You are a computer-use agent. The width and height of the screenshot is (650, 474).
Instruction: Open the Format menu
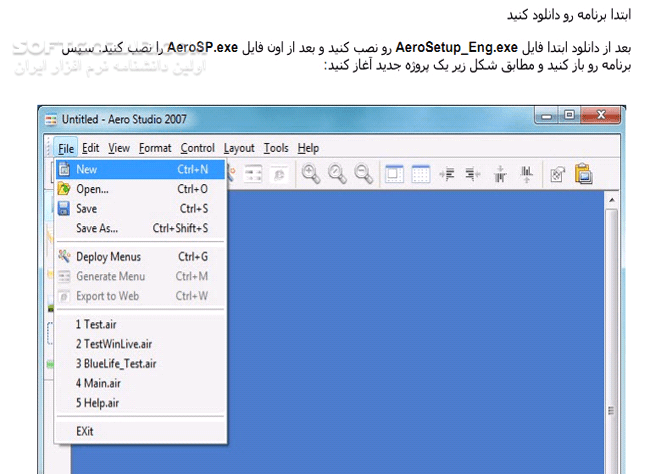pyautogui.click(x=155, y=148)
